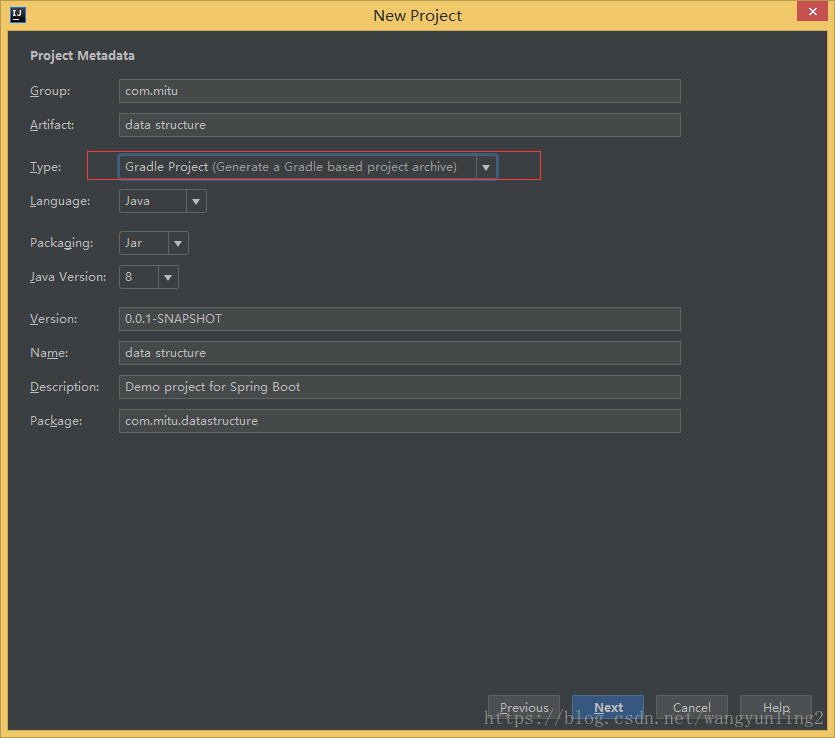Image resolution: width=835 pixels, height=738 pixels.
Task: Go back with the Previous button
Action: coord(524,707)
